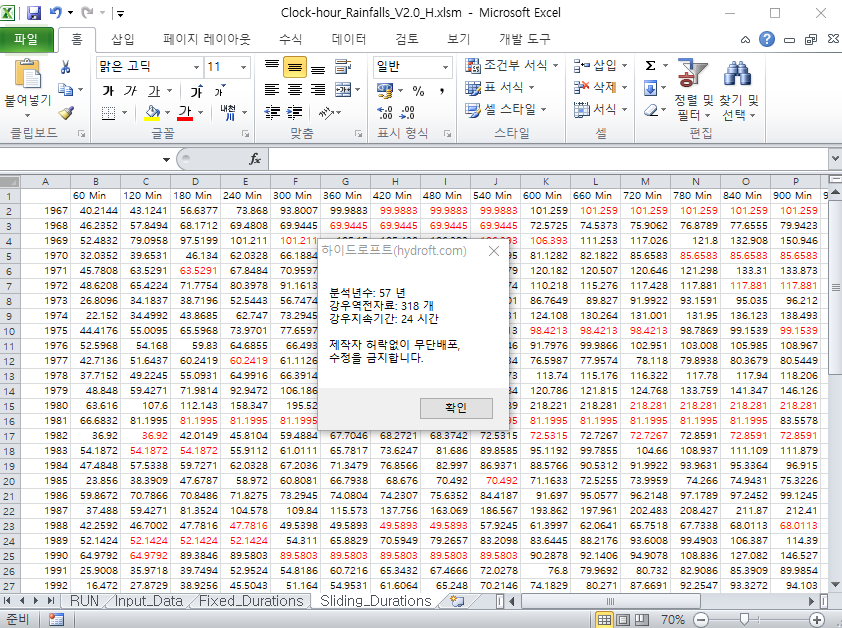This screenshot has width=842, height=628.
Task: Toggle center horizontal alignment
Action: pyautogui.click(x=295, y=90)
